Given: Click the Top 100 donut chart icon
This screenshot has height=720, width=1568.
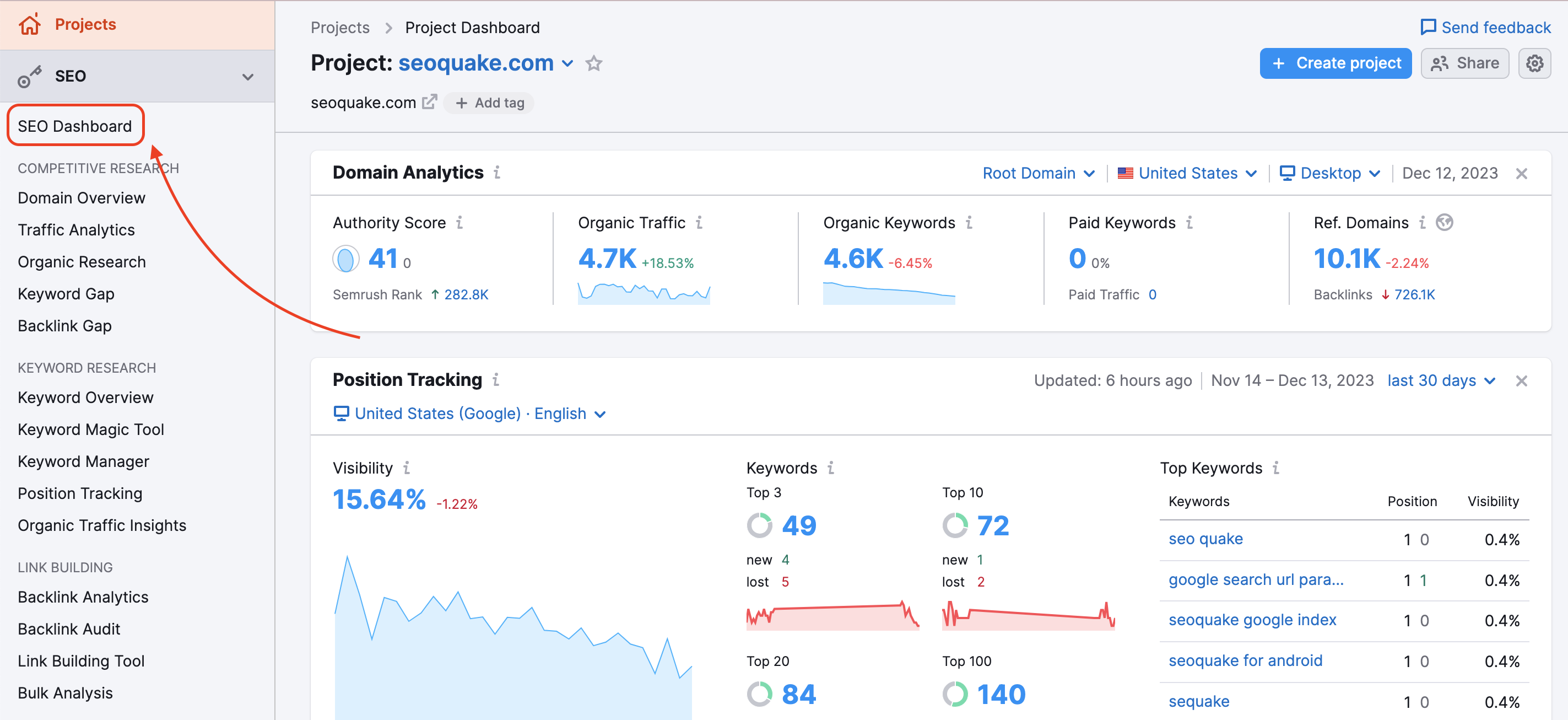Looking at the screenshot, I should (955, 694).
